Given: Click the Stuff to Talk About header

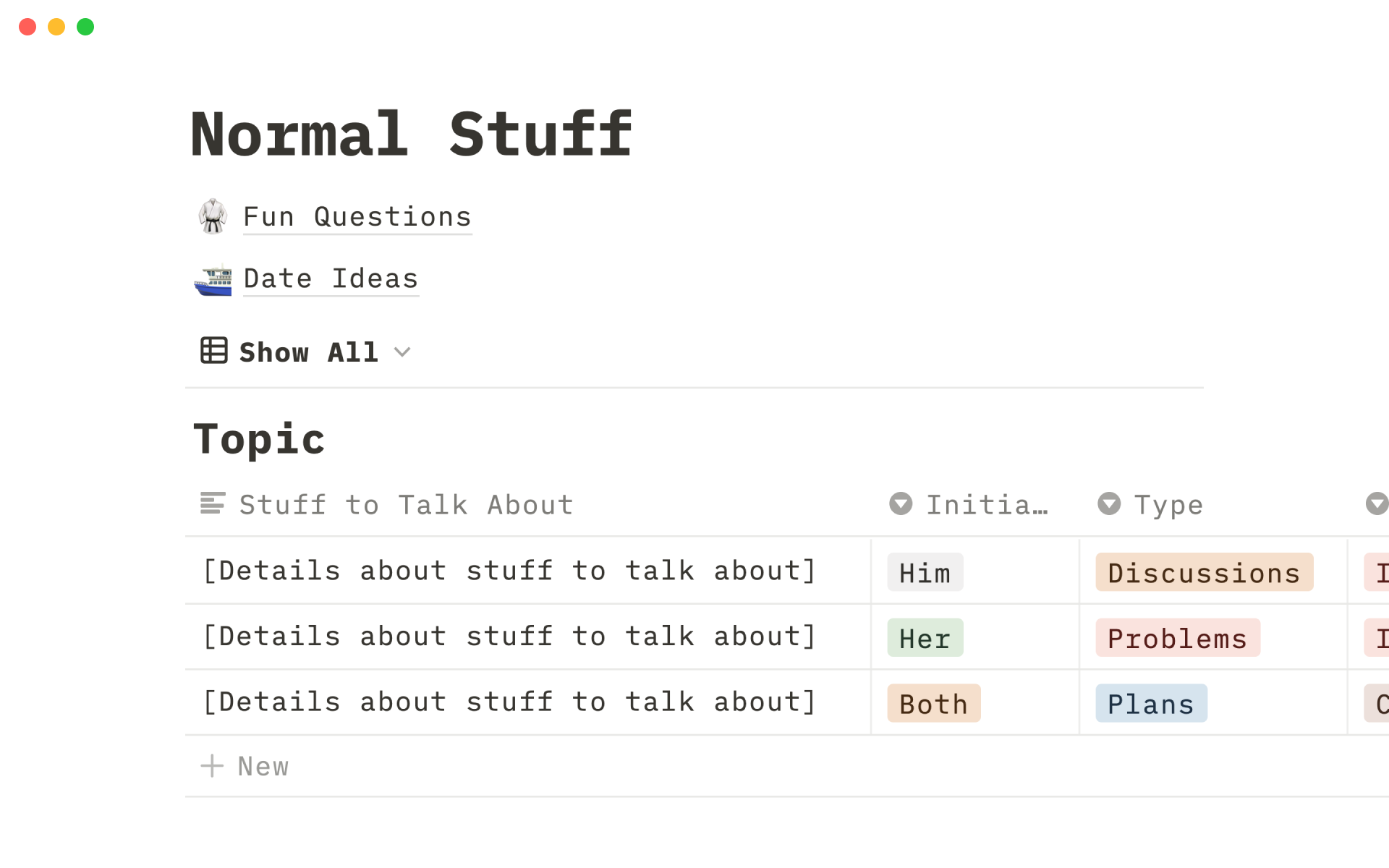Looking at the screenshot, I should (406, 505).
